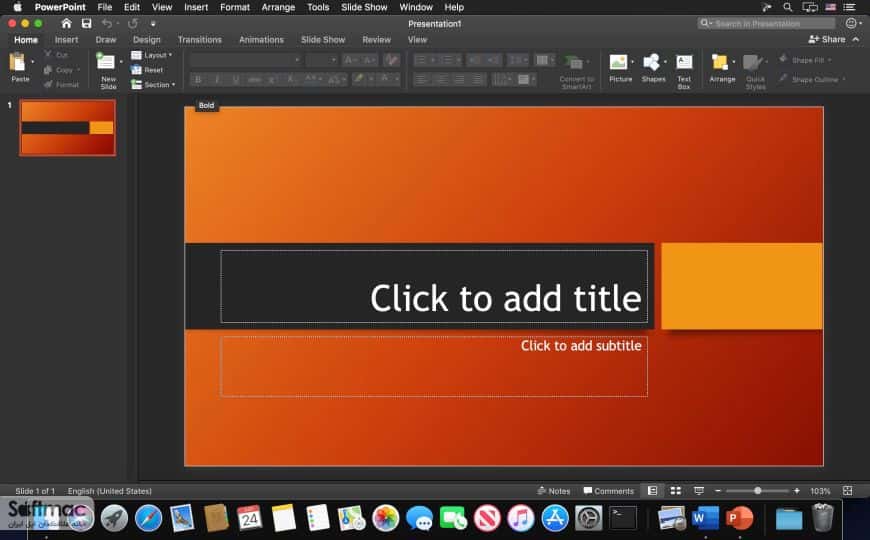Viewport: 870px width, 540px height.
Task: Click the Reset slide button
Action: (147, 70)
